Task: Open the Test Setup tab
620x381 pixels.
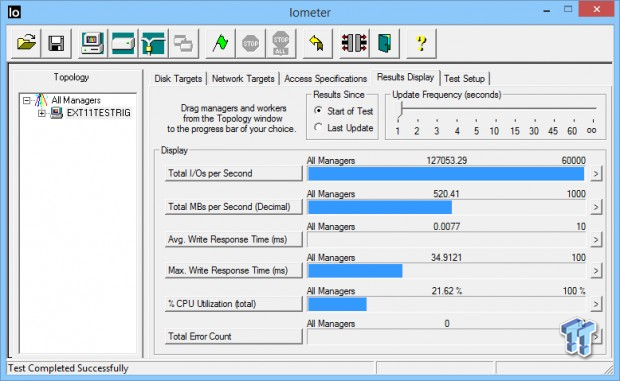Action: [x=464, y=79]
